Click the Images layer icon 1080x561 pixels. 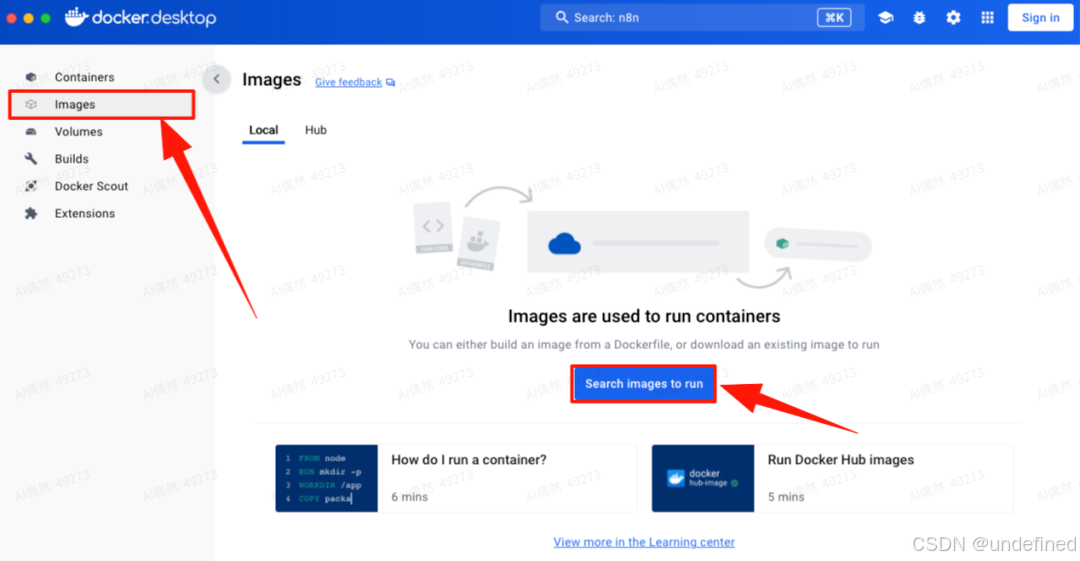coord(31,105)
